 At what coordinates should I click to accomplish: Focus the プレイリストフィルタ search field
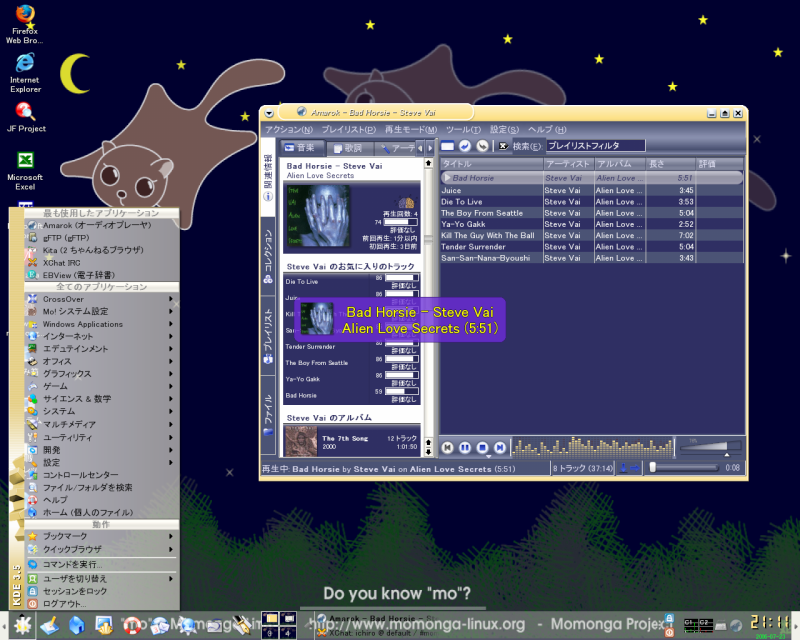click(595, 146)
